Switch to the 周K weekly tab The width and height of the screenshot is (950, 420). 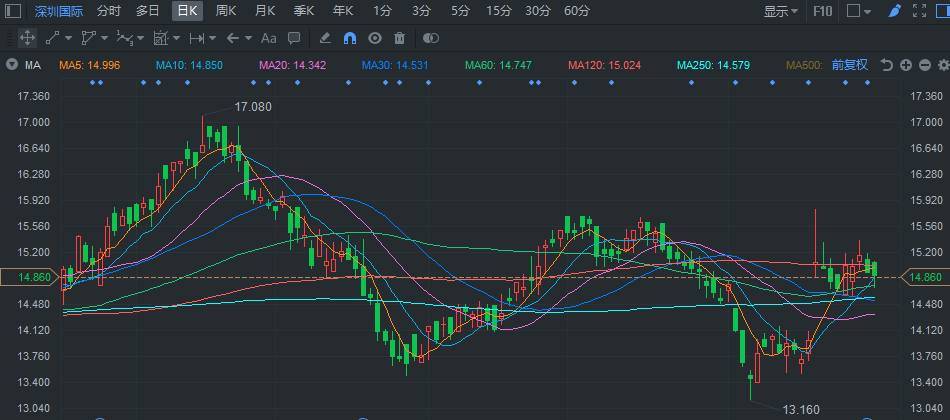(226, 11)
